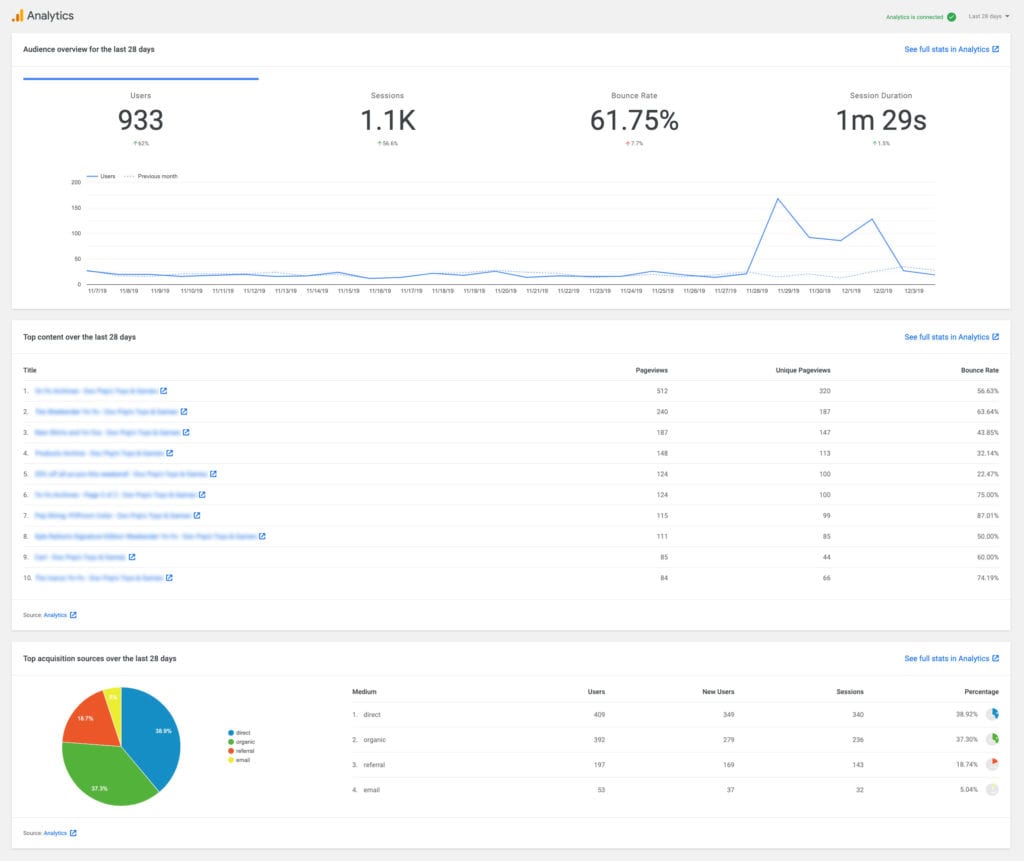The height and width of the screenshot is (861, 1024).
Task: Click the green connection checkmark icon
Action: [950, 16]
